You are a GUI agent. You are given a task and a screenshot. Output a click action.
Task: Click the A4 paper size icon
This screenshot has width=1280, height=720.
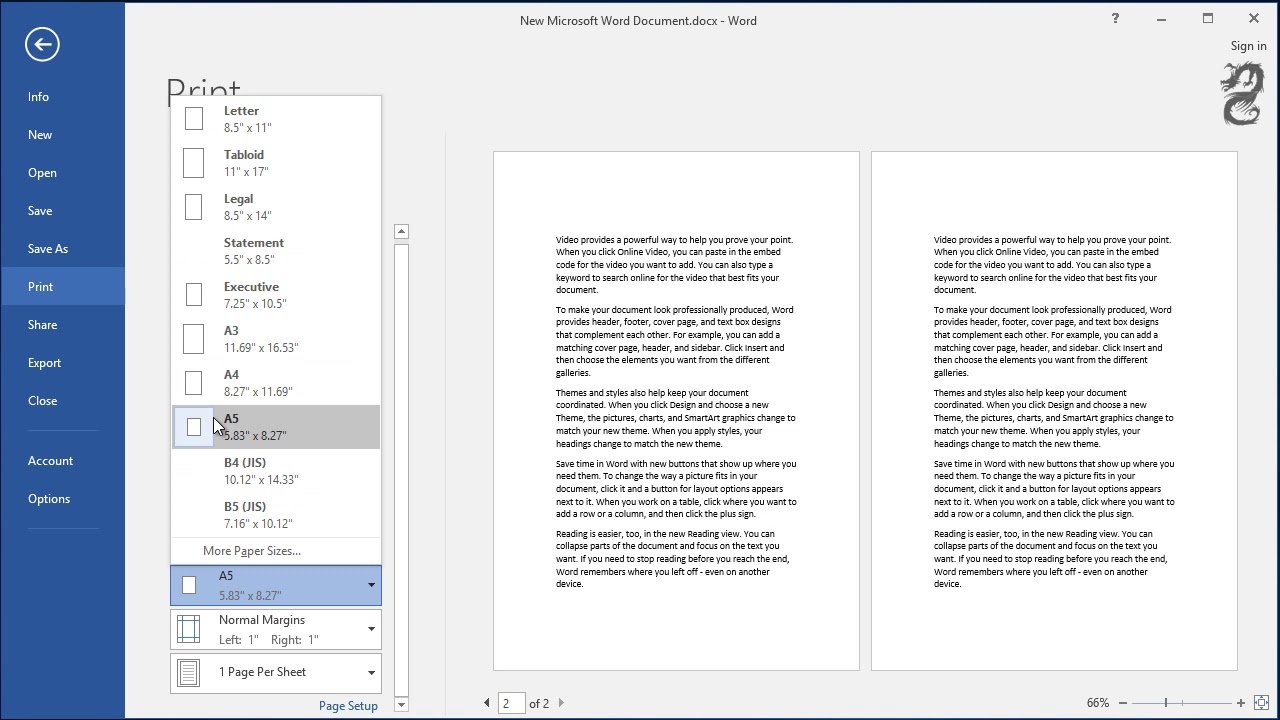pos(194,383)
